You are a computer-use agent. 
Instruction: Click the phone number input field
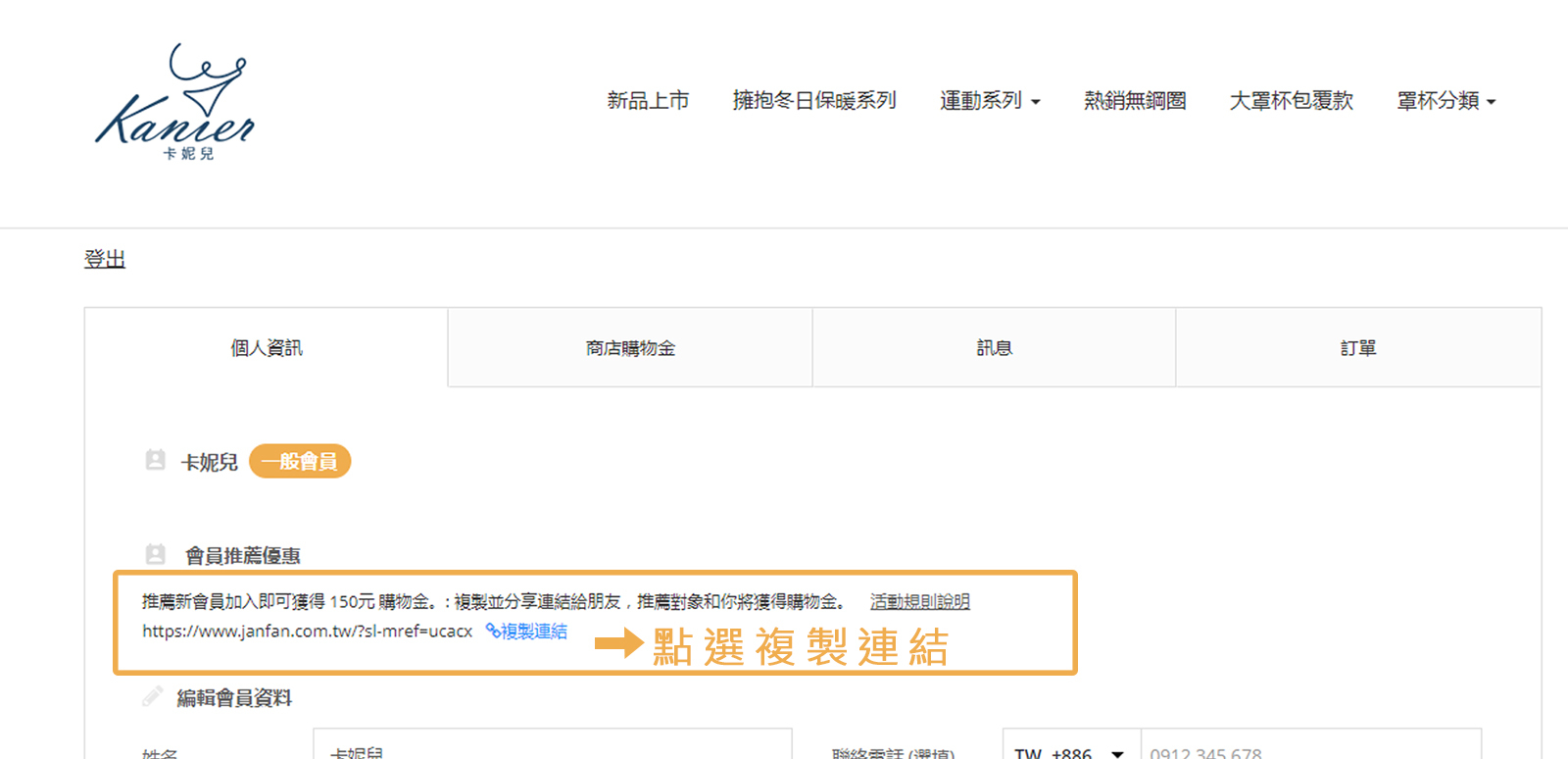(x=1310, y=750)
